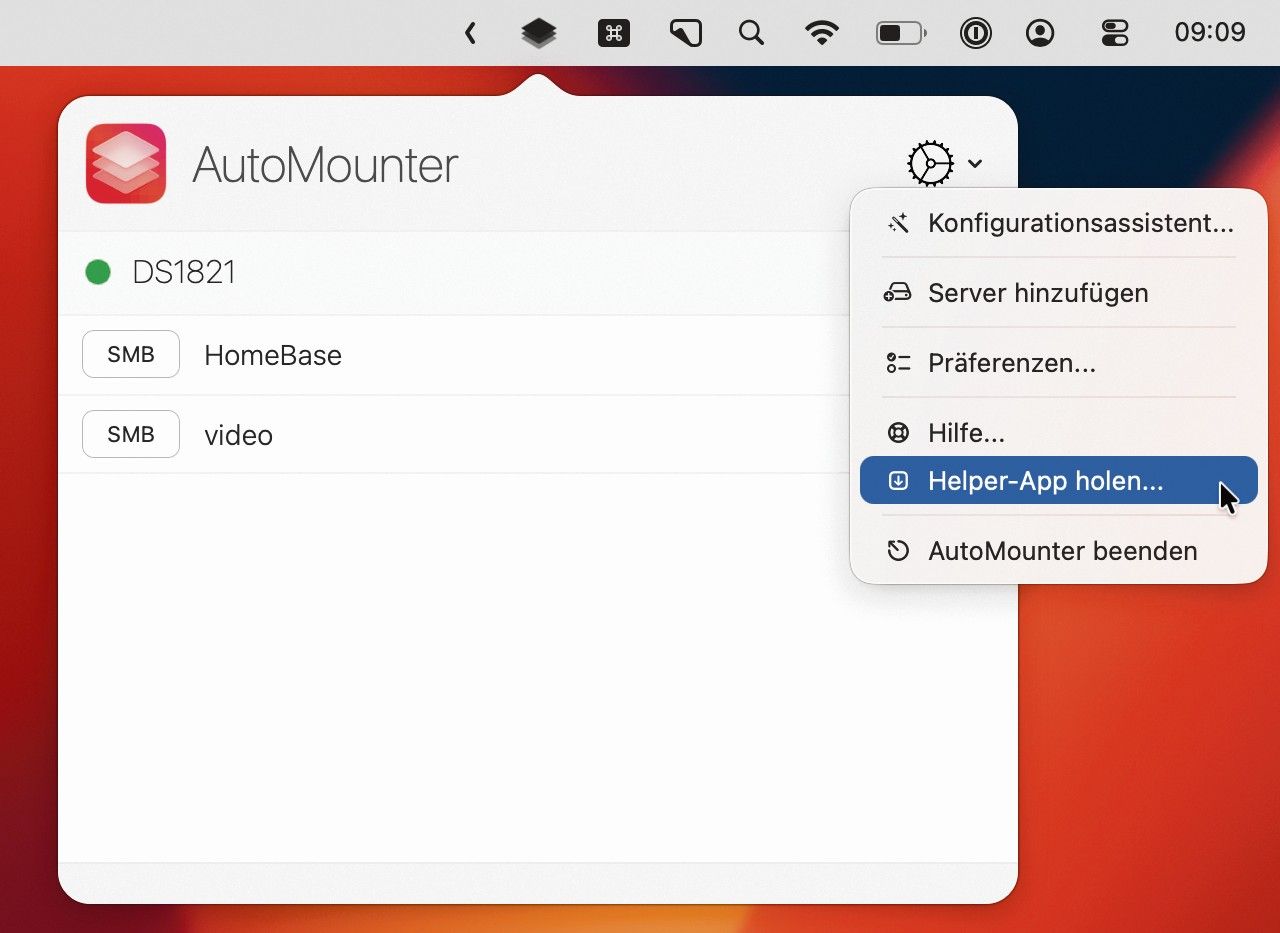
Task: Expand hidden menu bar items chevron
Action: (470, 33)
